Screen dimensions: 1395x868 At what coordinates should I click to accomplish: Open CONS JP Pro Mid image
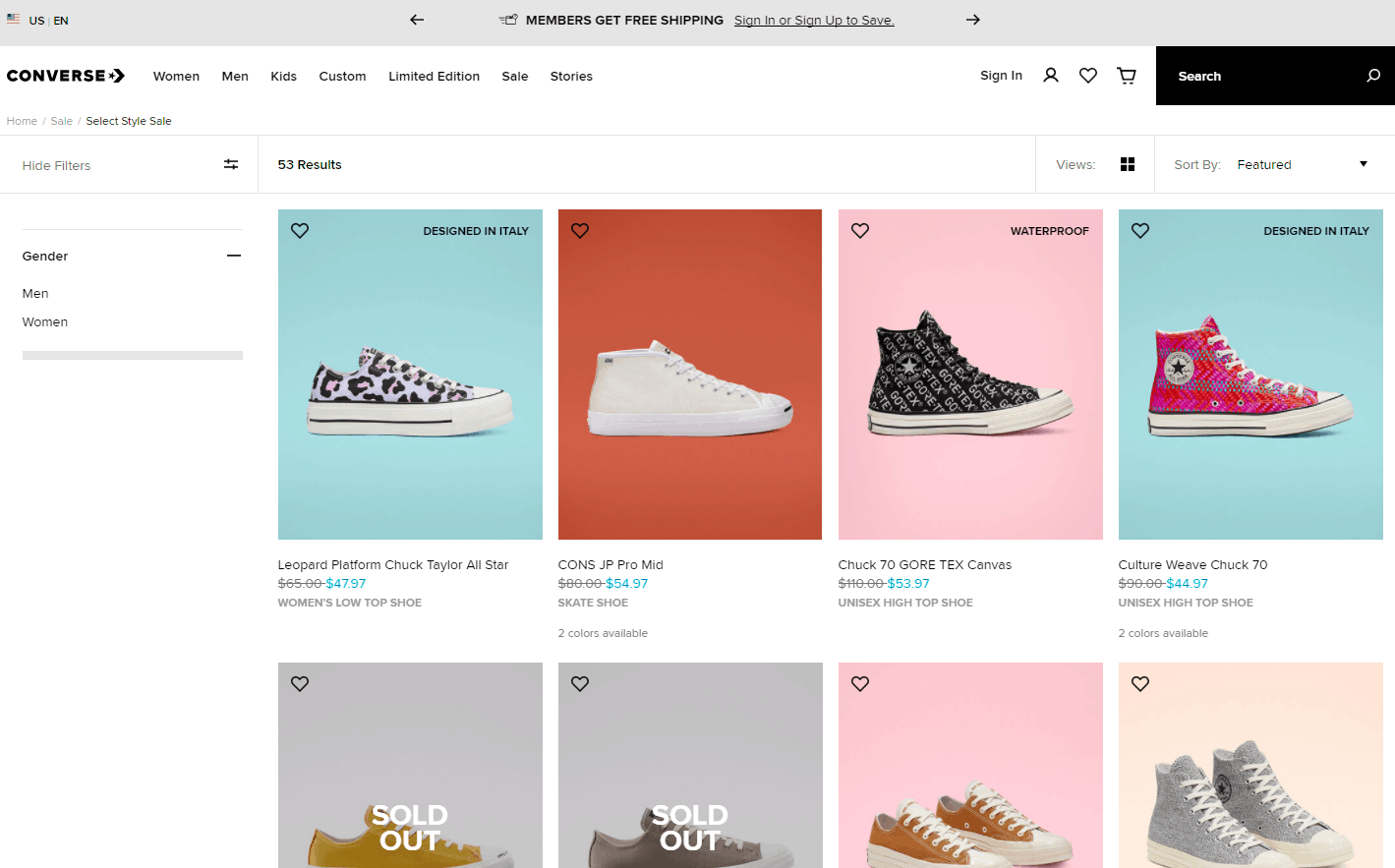690,374
